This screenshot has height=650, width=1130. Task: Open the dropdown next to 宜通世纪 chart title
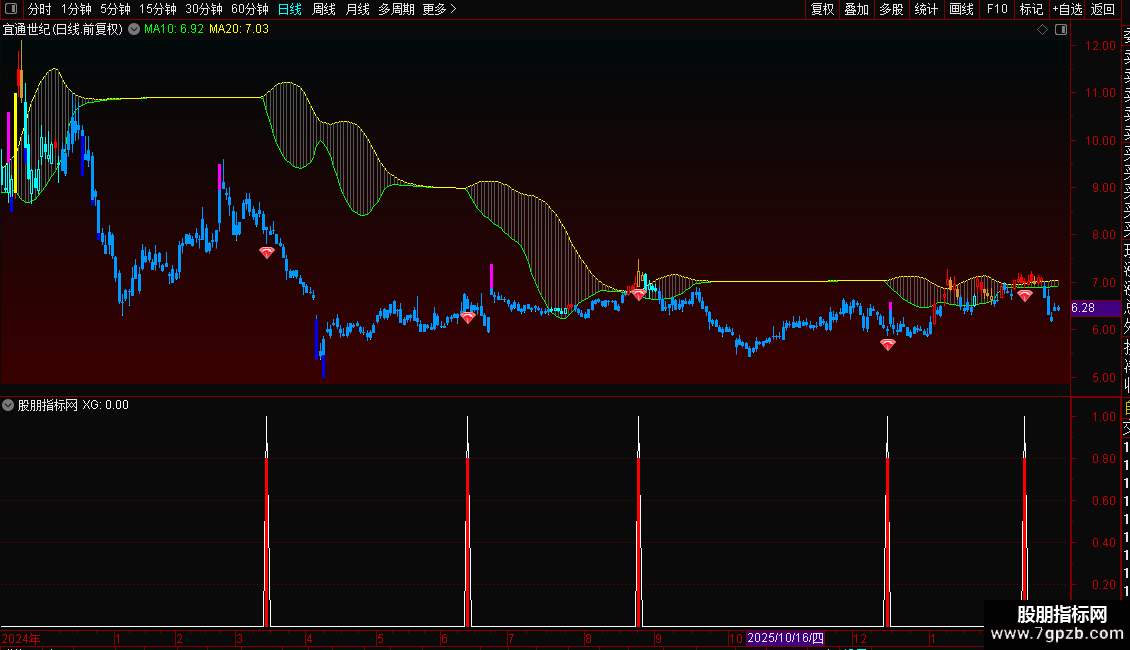[x=134, y=30]
